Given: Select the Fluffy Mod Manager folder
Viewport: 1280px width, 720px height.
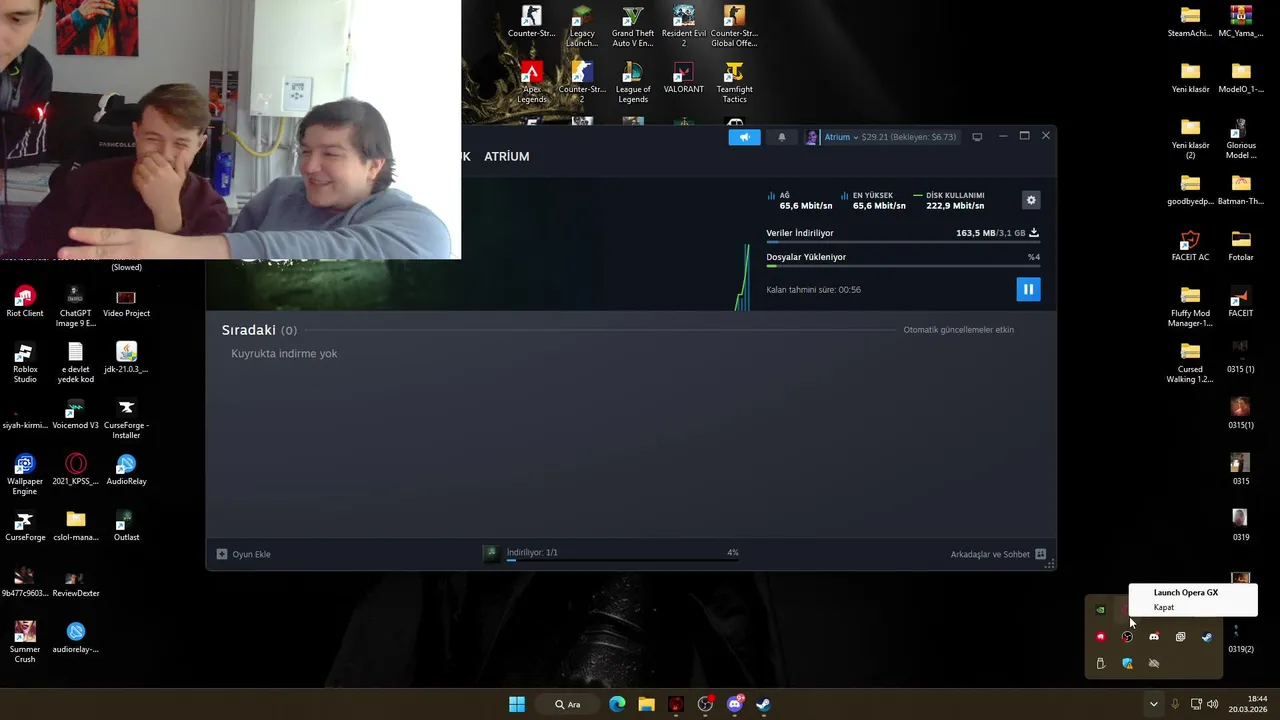Looking at the screenshot, I should tap(1190, 307).
